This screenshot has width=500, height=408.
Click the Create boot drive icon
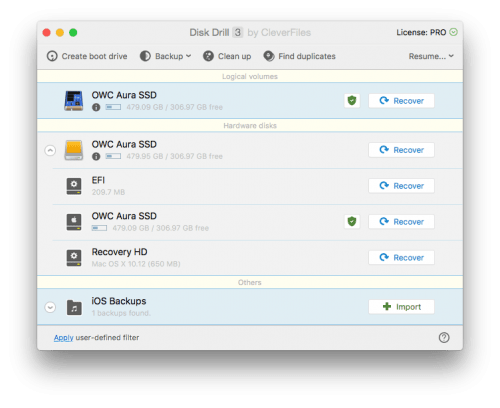(52, 56)
